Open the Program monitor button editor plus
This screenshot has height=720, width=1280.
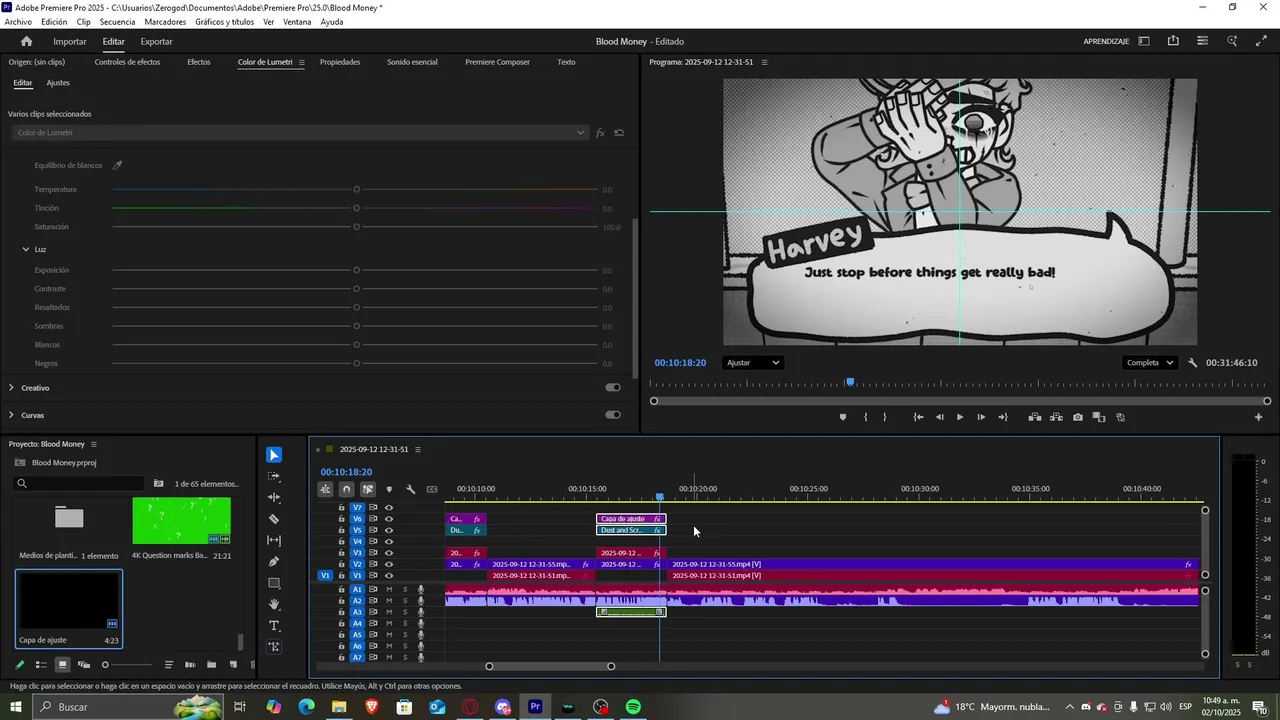tap(1259, 417)
